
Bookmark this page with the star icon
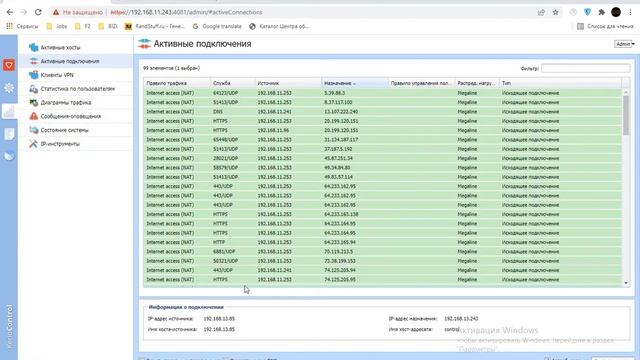(x=556, y=12)
